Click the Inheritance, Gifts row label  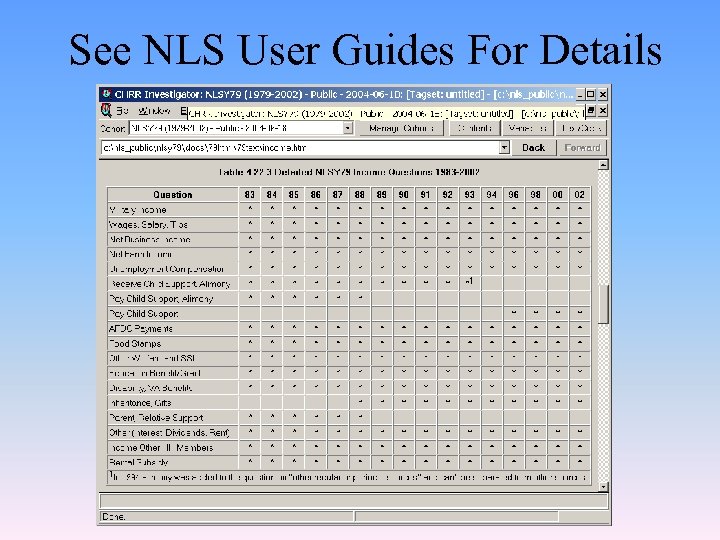pyautogui.click(x=140, y=403)
